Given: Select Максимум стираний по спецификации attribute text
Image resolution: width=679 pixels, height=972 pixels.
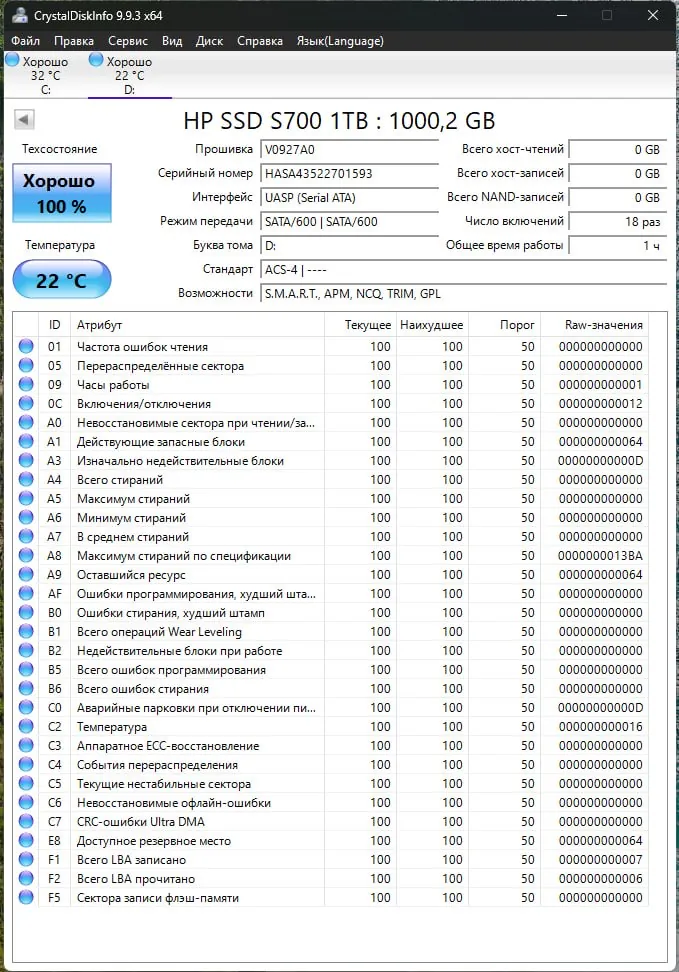Looking at the screenshot, I should [x=184, y=556].
